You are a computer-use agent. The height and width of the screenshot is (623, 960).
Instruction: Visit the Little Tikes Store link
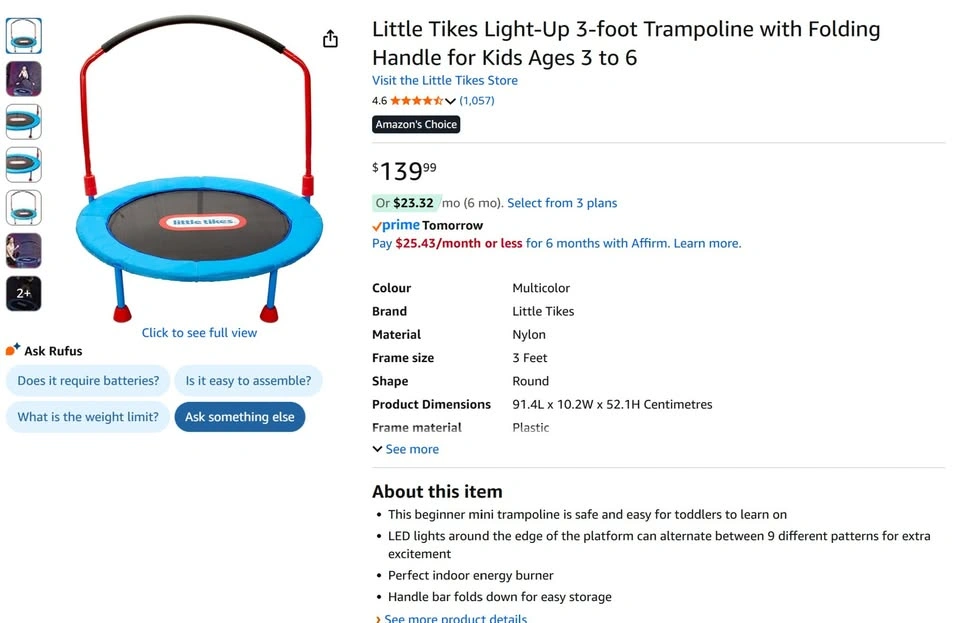pos(444,80)
